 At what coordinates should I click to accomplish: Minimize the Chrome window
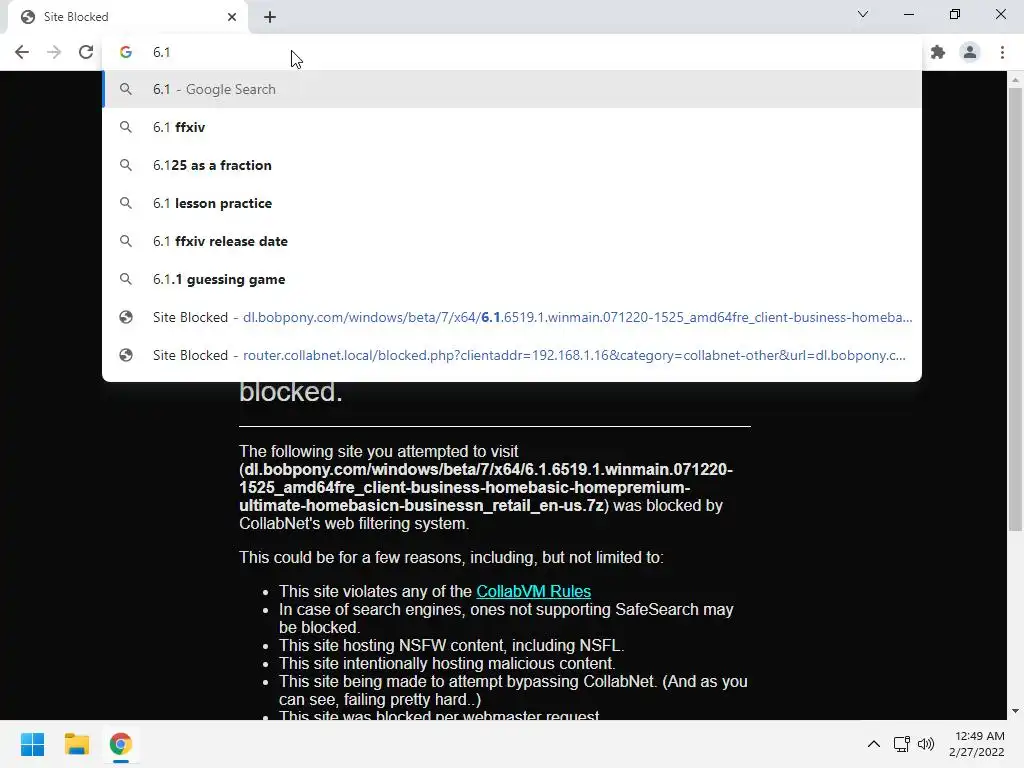tap(909, 14)
